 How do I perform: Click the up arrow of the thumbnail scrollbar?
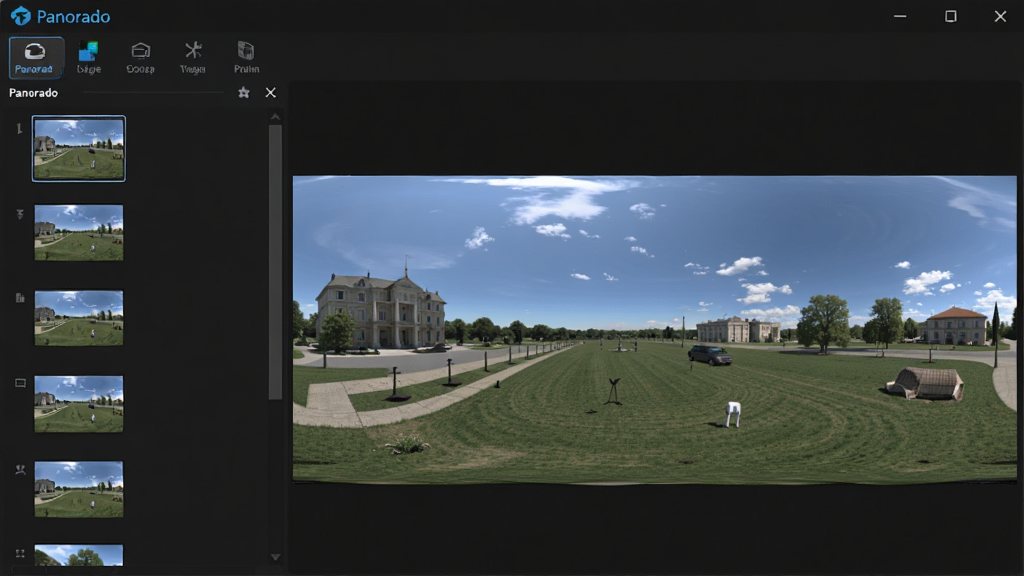click(x=276, y=117)
